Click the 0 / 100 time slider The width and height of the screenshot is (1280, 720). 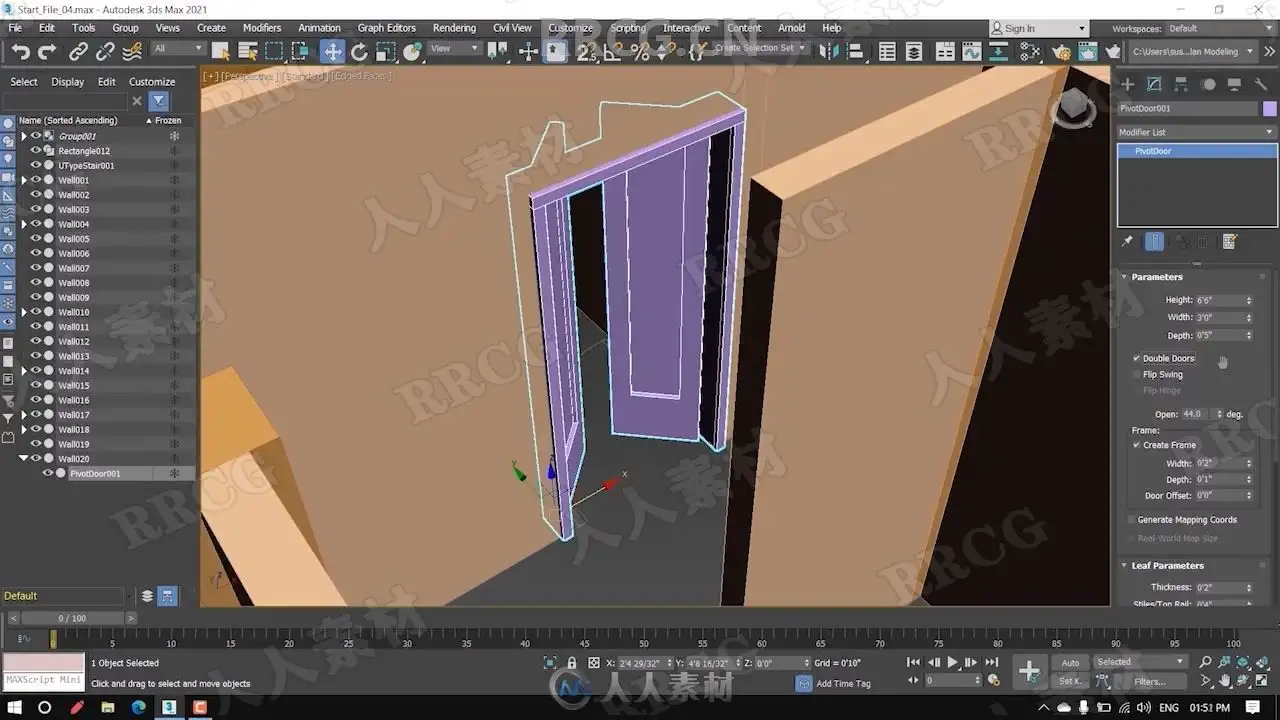73,619
